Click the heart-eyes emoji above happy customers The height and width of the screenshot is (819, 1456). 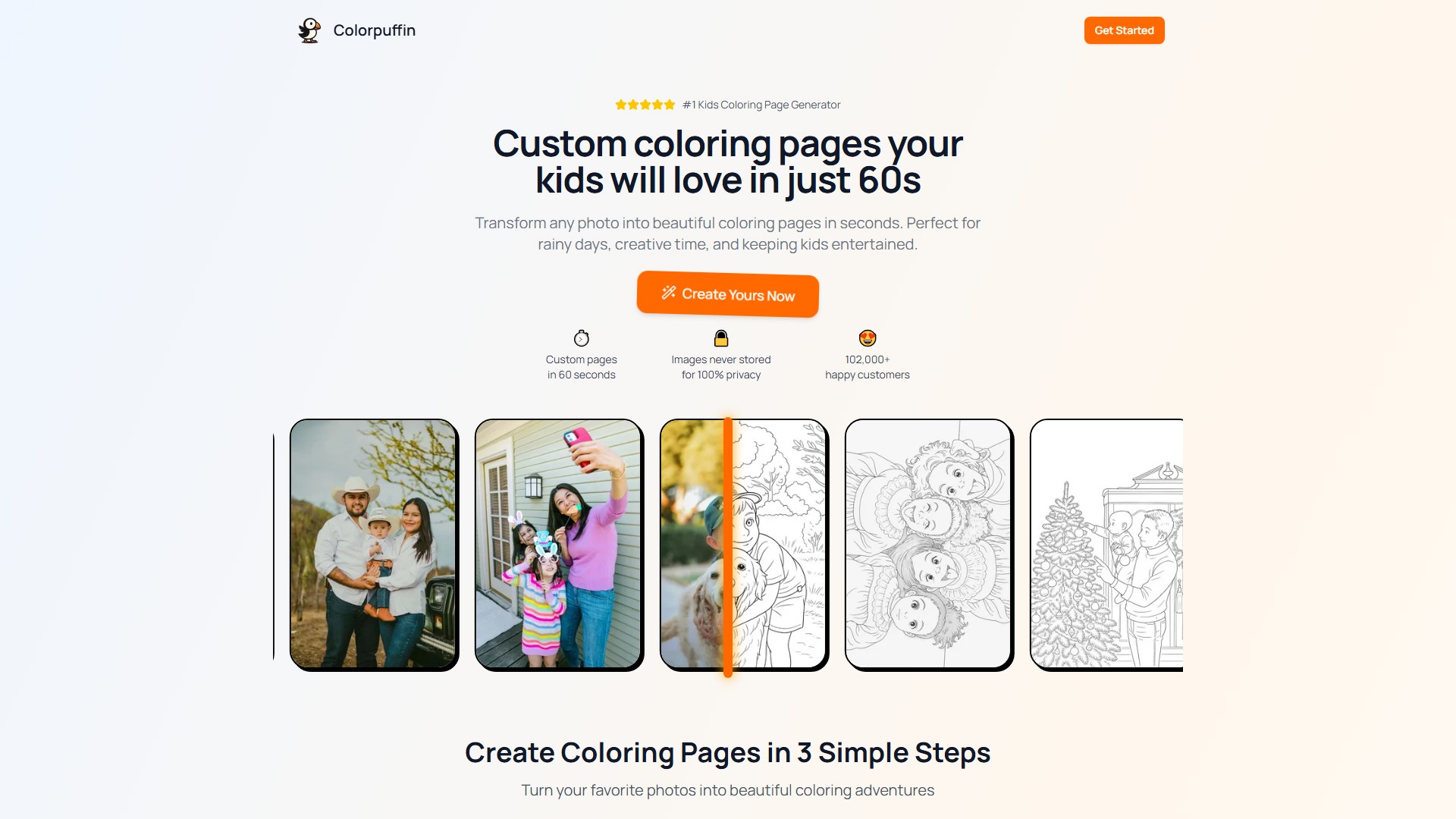pyautogui.click(x=868, y=337)
